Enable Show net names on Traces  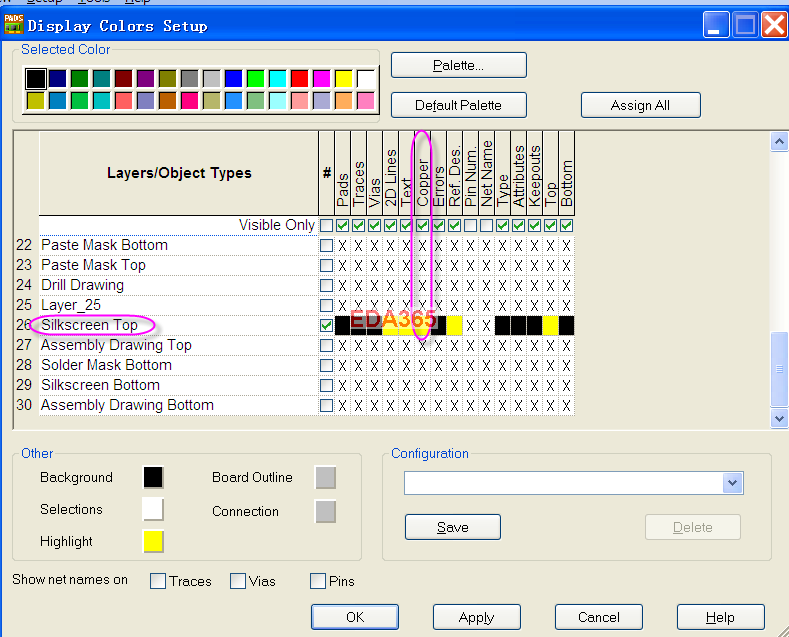[x=157, y=581]
